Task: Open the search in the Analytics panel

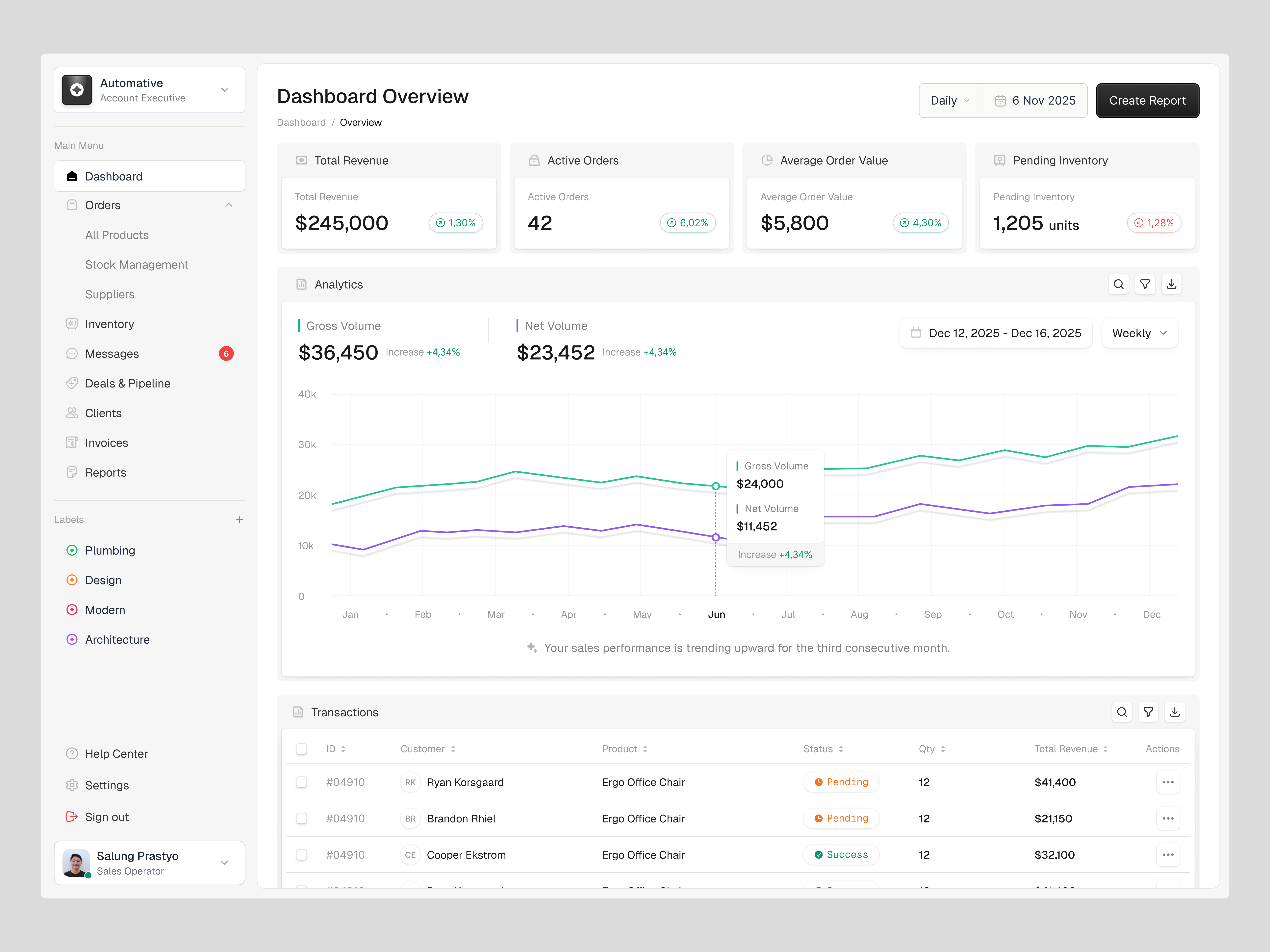Action: pyautogui.click(x=1118, y=284)
